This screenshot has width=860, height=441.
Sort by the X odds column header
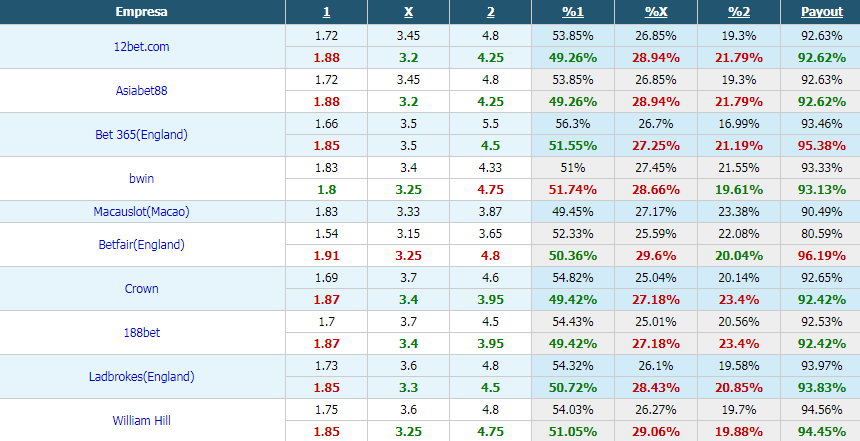pos(409,12)
